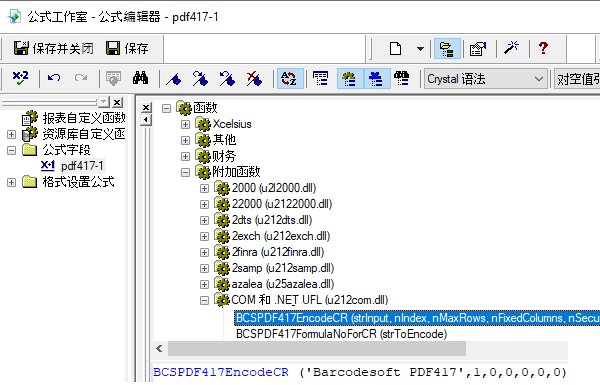Viewport: 600px width, 385px height.
Task: Expand 22000 (u2122000.dll) node
Action: 204,204
